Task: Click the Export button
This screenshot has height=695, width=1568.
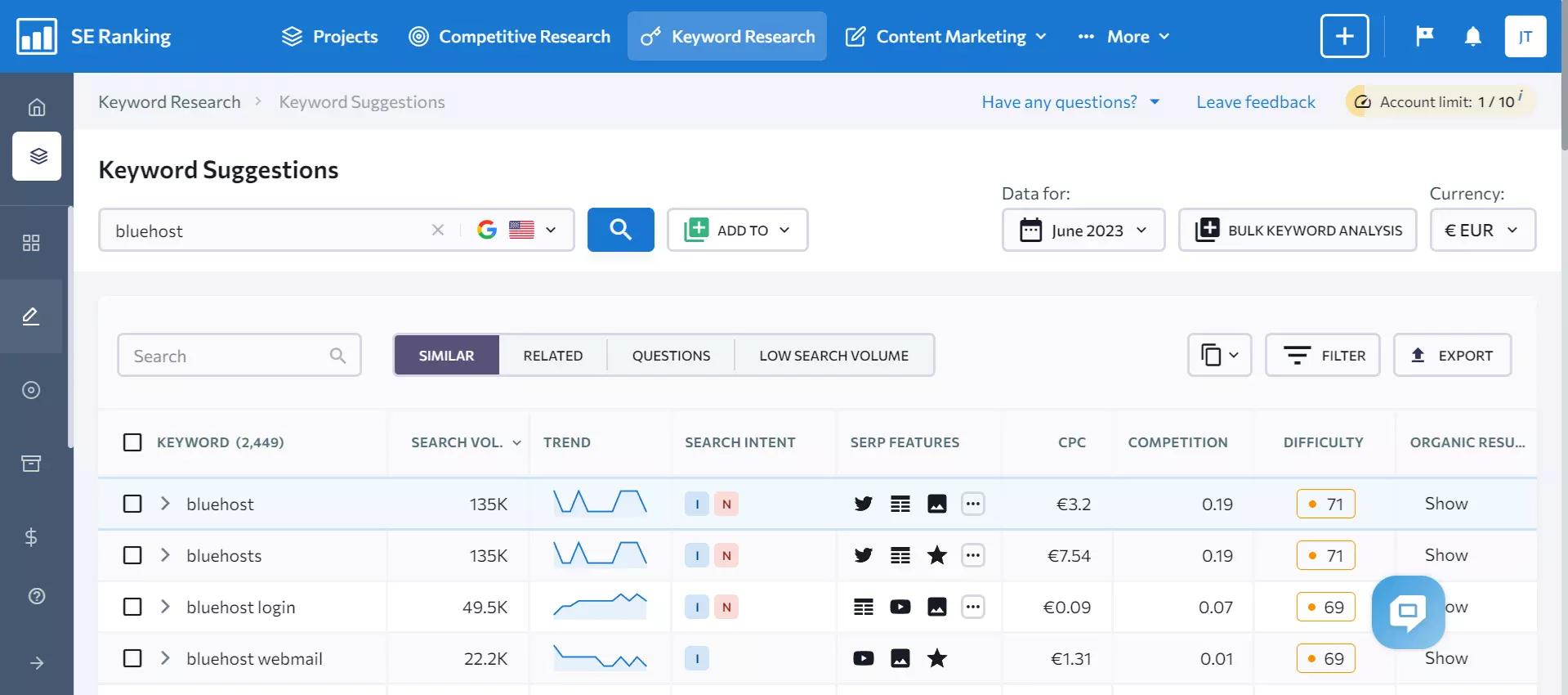Action: (1452, 356)
